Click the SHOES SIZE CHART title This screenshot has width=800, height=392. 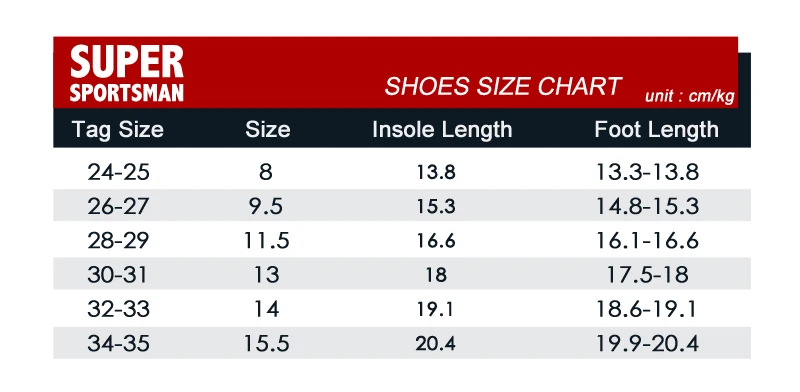tap(503, 86)
